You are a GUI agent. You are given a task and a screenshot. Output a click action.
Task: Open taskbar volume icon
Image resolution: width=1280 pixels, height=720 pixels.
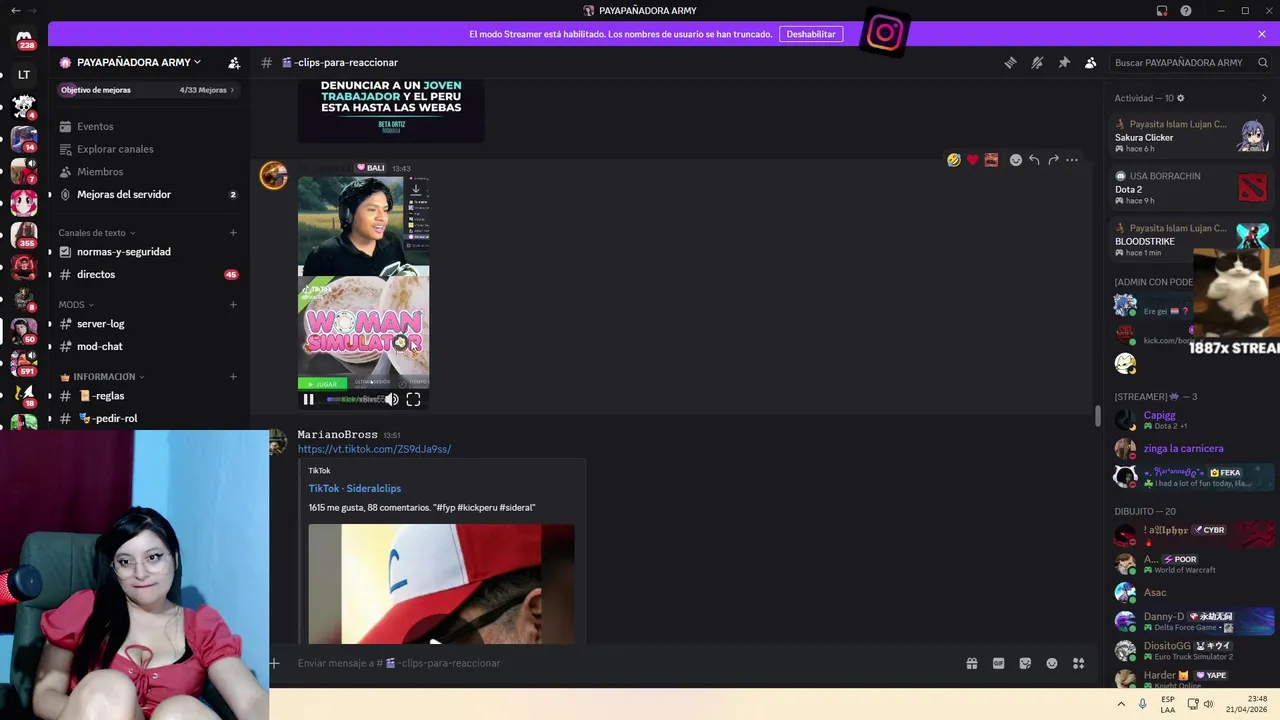click(1208, 704)
